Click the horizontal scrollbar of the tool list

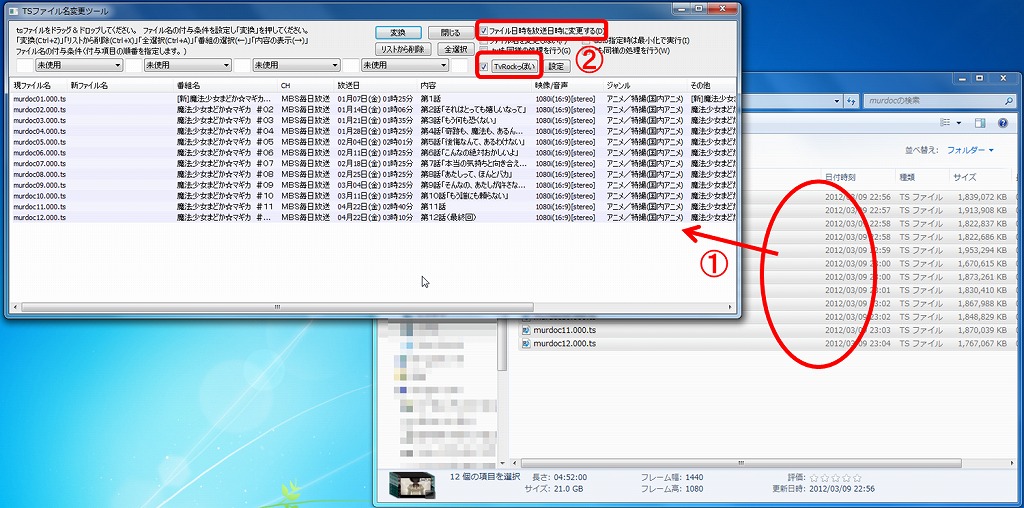pyautogui.click(x=278, y=307)
